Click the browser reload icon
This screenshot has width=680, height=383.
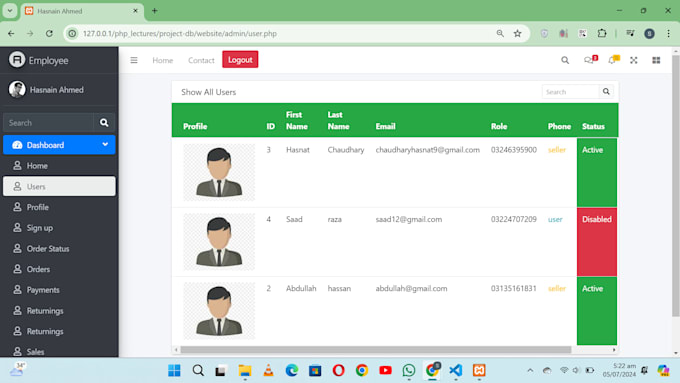pyautogui.click(x=49, y=33)
